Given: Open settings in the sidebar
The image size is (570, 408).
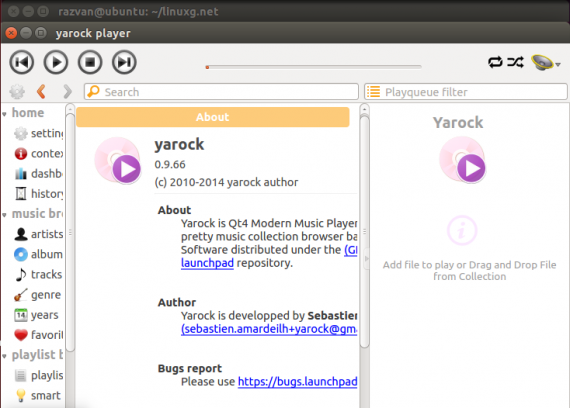Looking at the screenshot, I should click(38, 133).
